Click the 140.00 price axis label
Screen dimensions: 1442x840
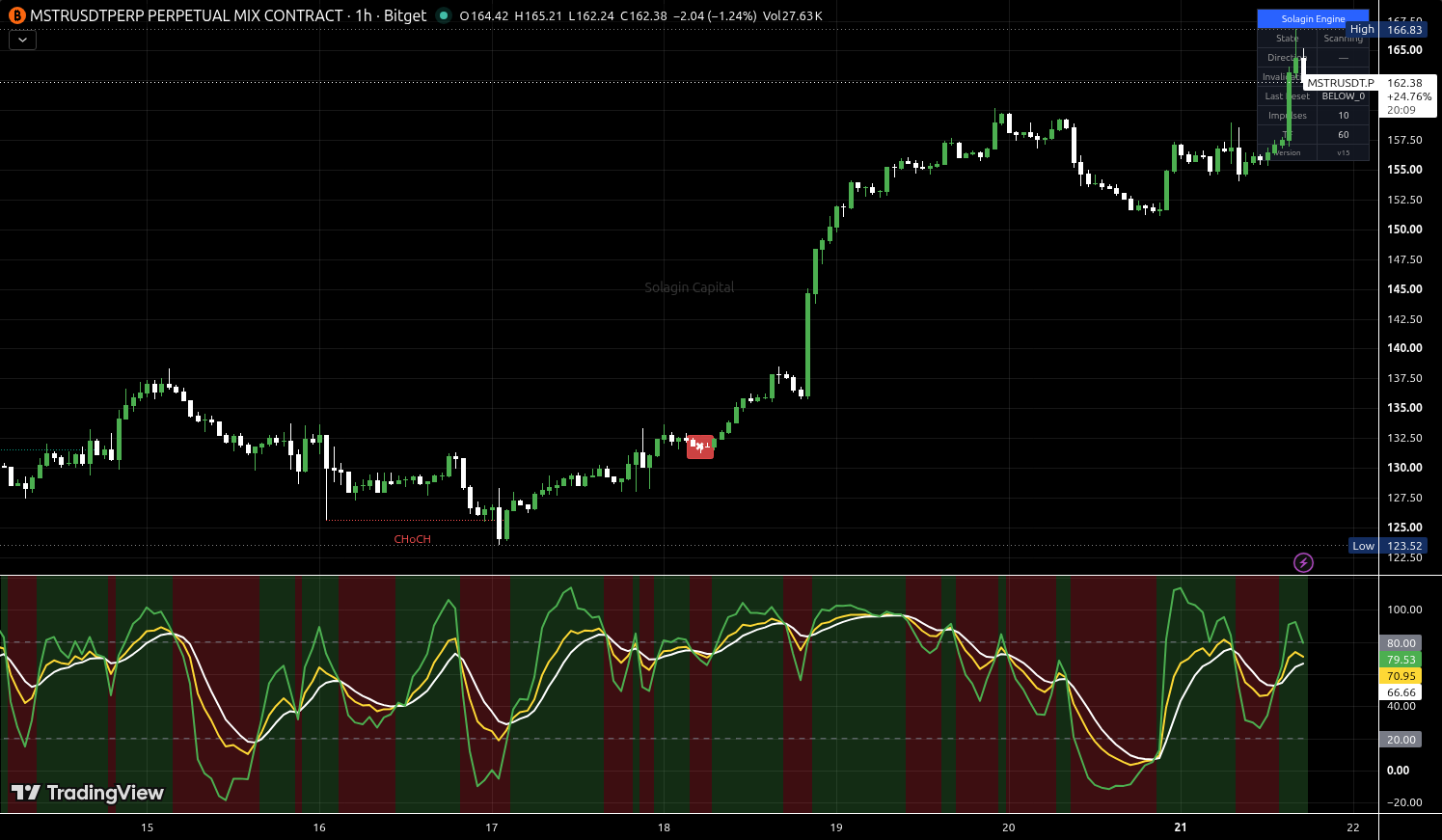pyautogui.click(x=1404, y=348)
